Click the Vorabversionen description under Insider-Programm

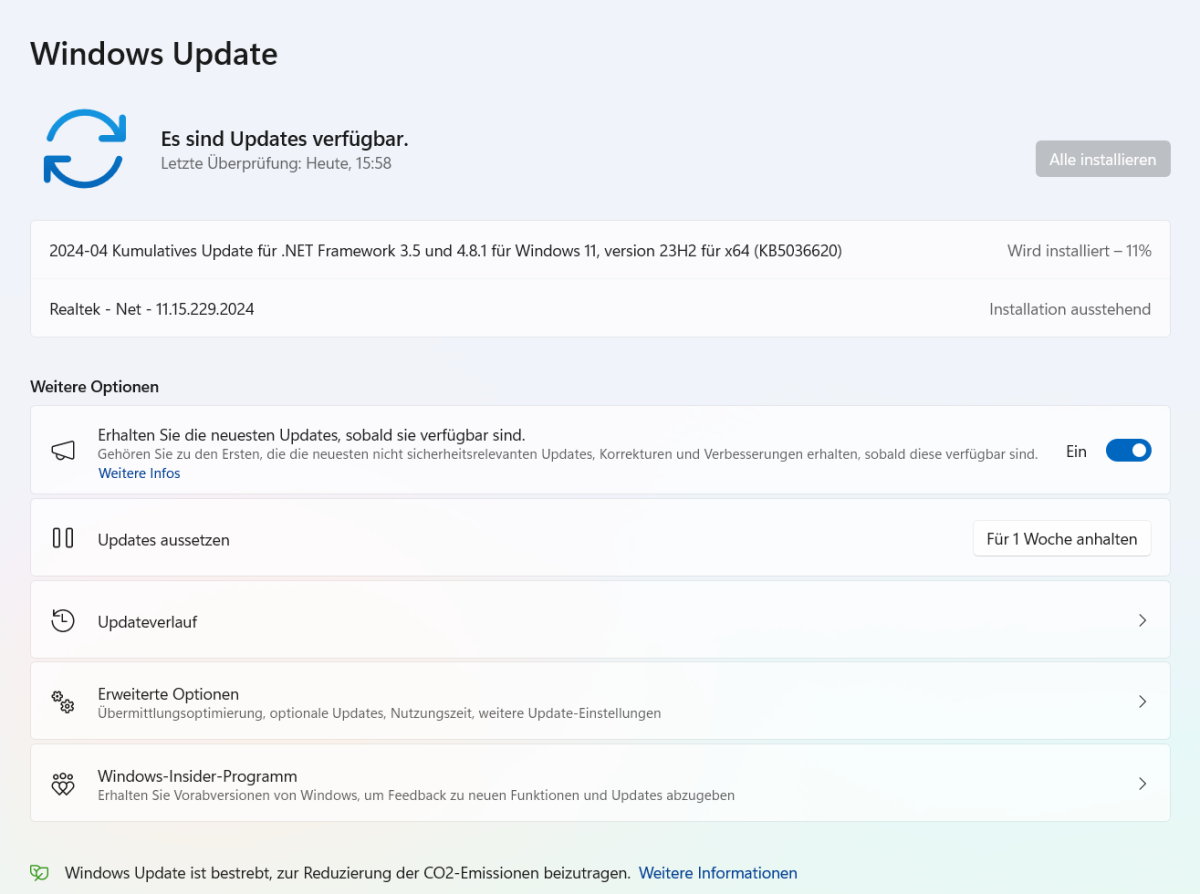[x=416, y=796]
